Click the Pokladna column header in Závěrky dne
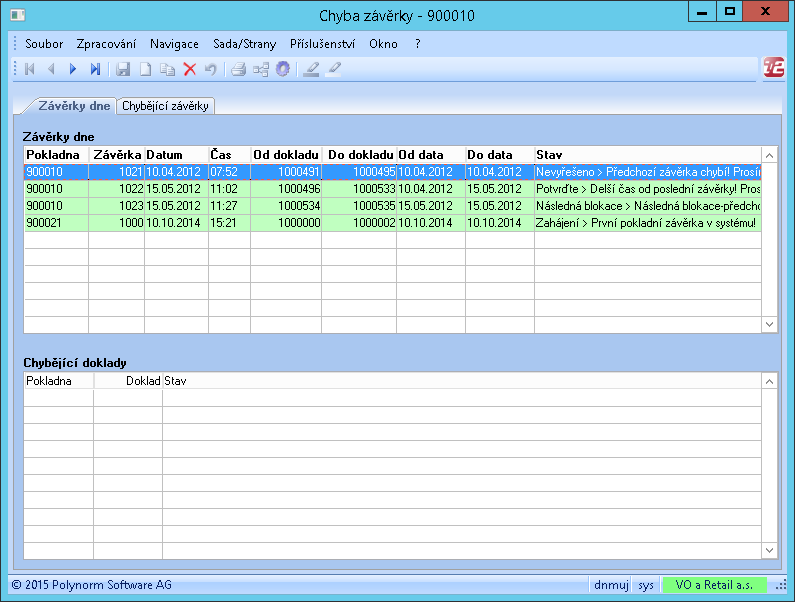This screenshot has height=602, width=795. 56,155
